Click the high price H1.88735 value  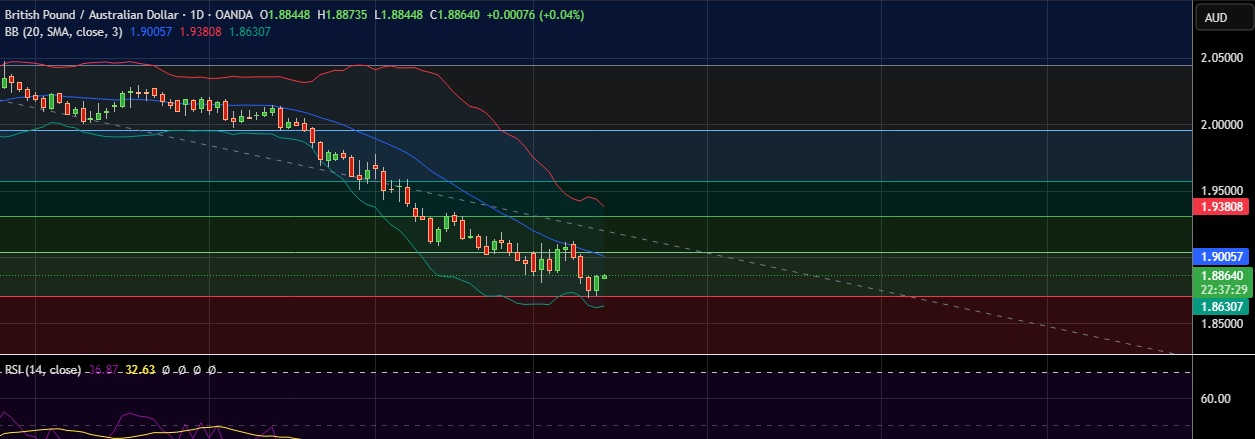point(343,15)
